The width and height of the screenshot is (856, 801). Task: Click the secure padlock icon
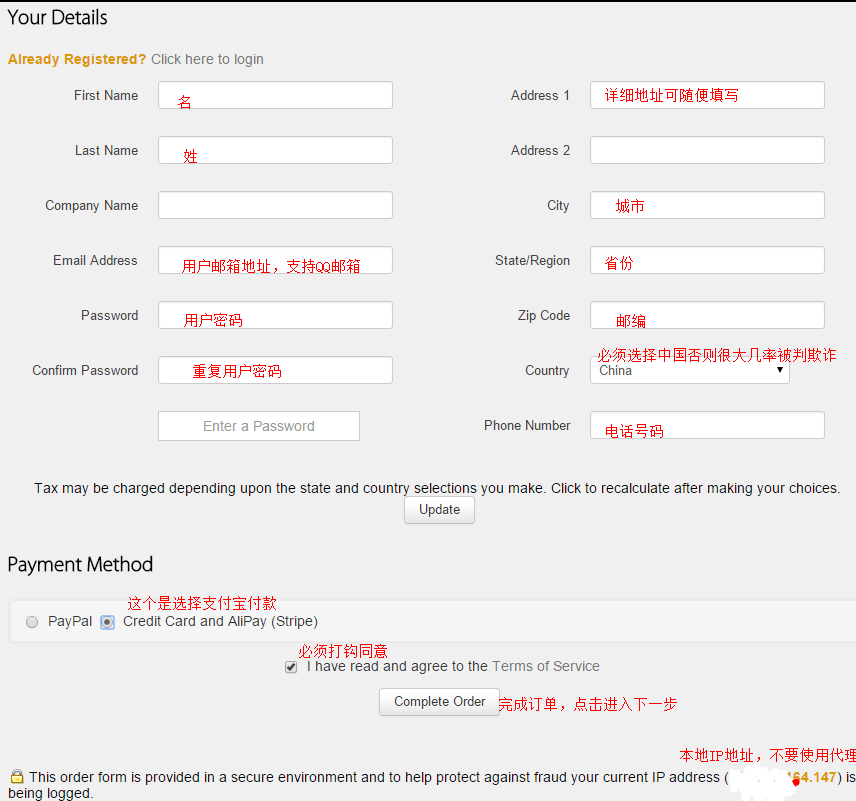(x=17, y=776)
